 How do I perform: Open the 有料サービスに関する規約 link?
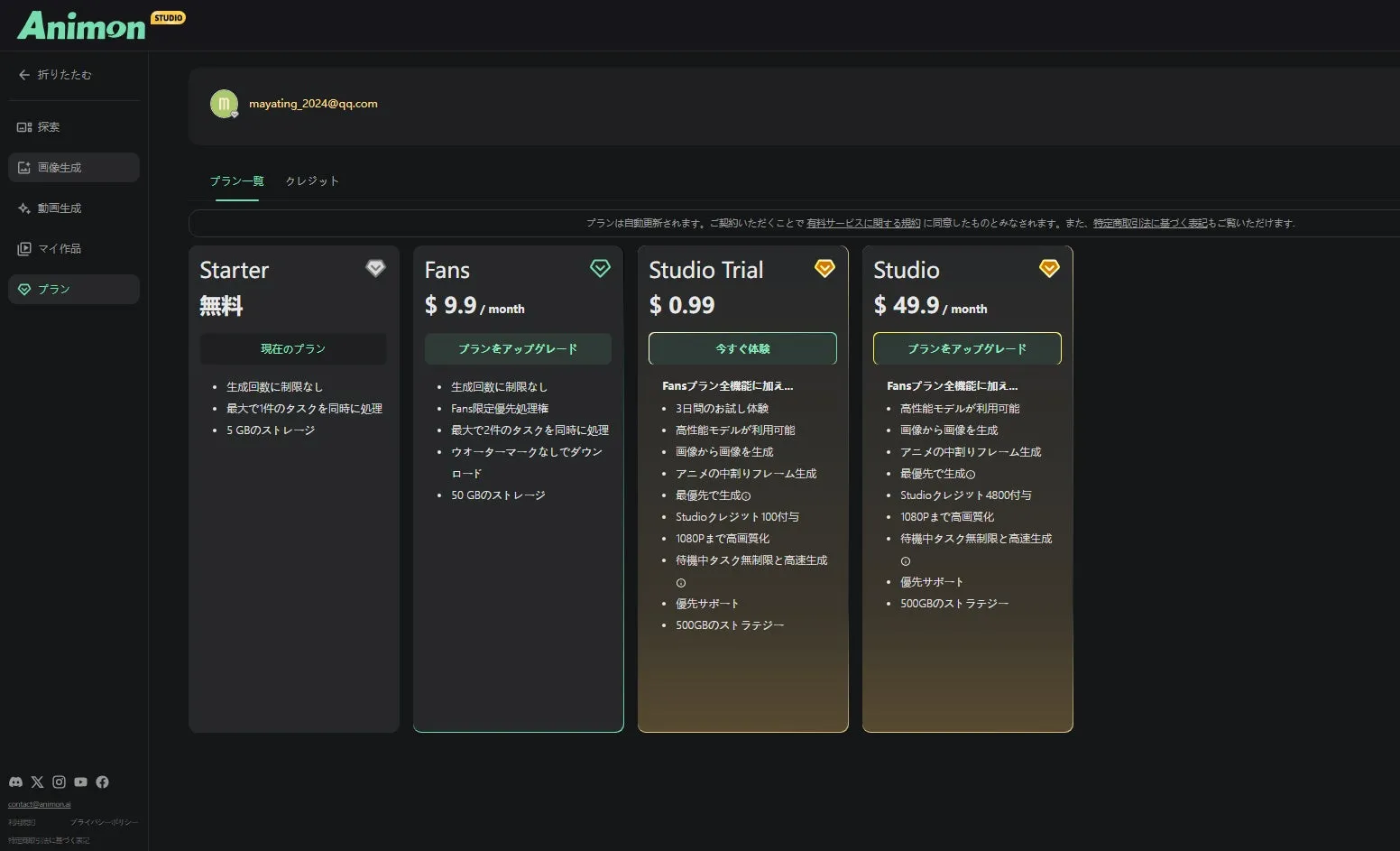863,223
